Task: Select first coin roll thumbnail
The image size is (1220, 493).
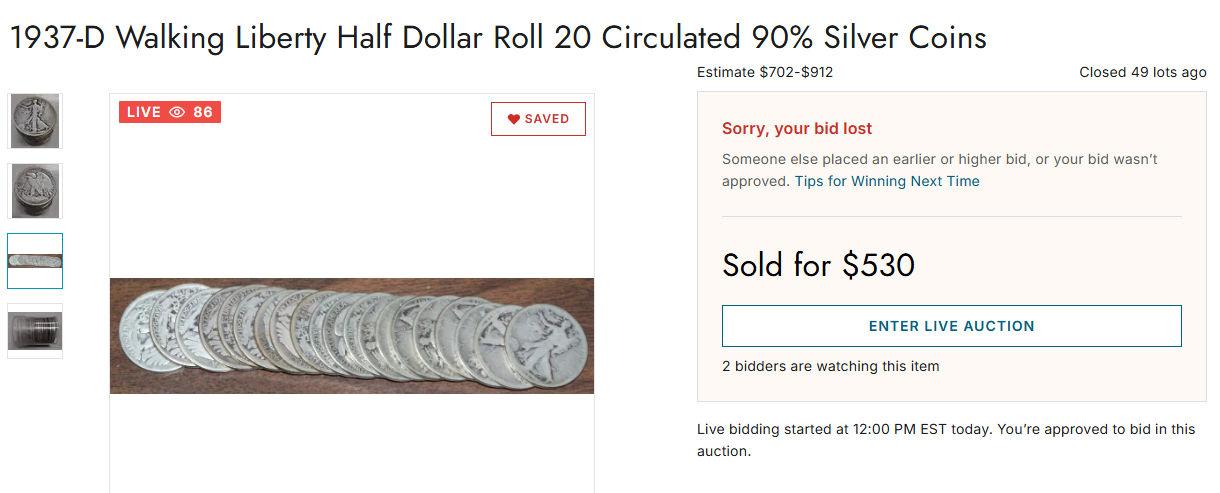Action: tap(35, 121)
